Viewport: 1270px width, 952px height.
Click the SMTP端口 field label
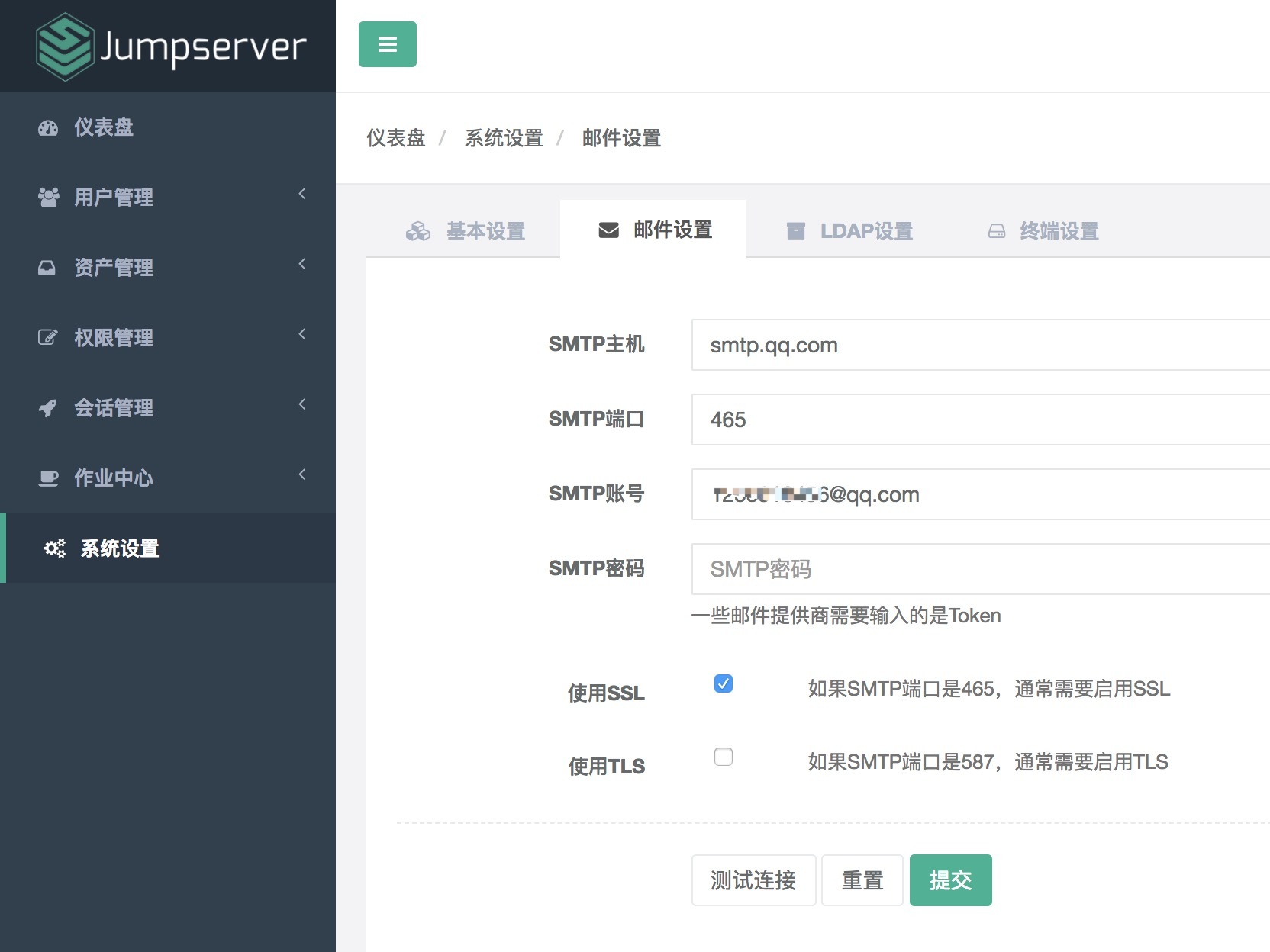[x=597, y=420]
